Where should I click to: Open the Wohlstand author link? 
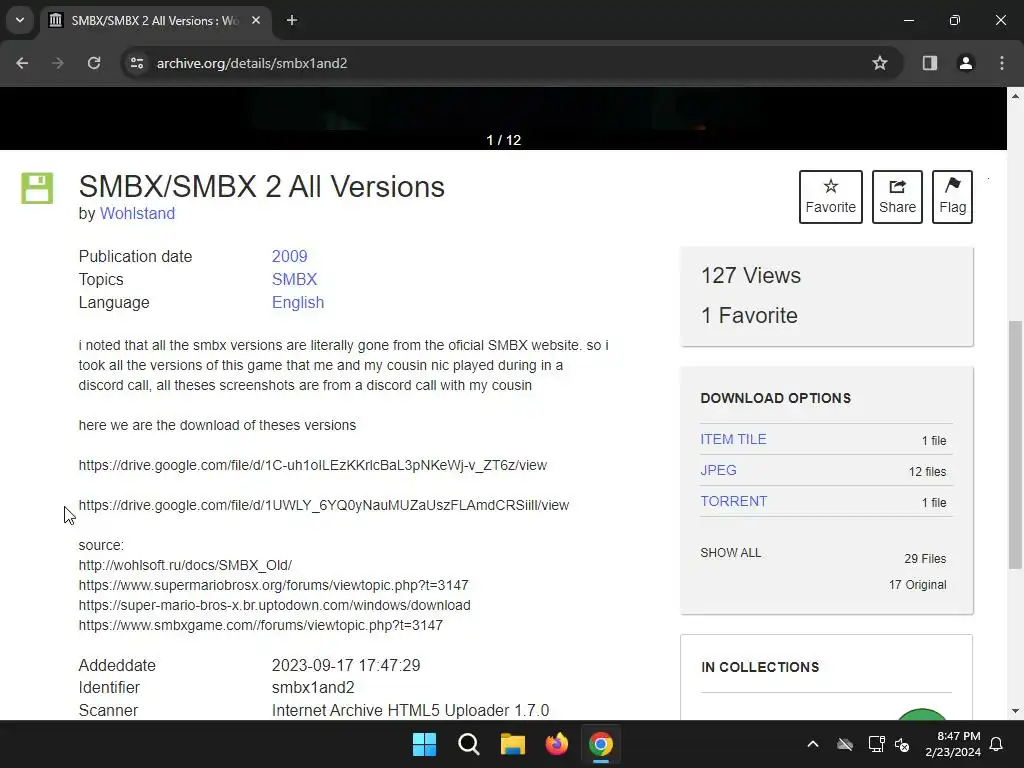(x=137, y=214)
